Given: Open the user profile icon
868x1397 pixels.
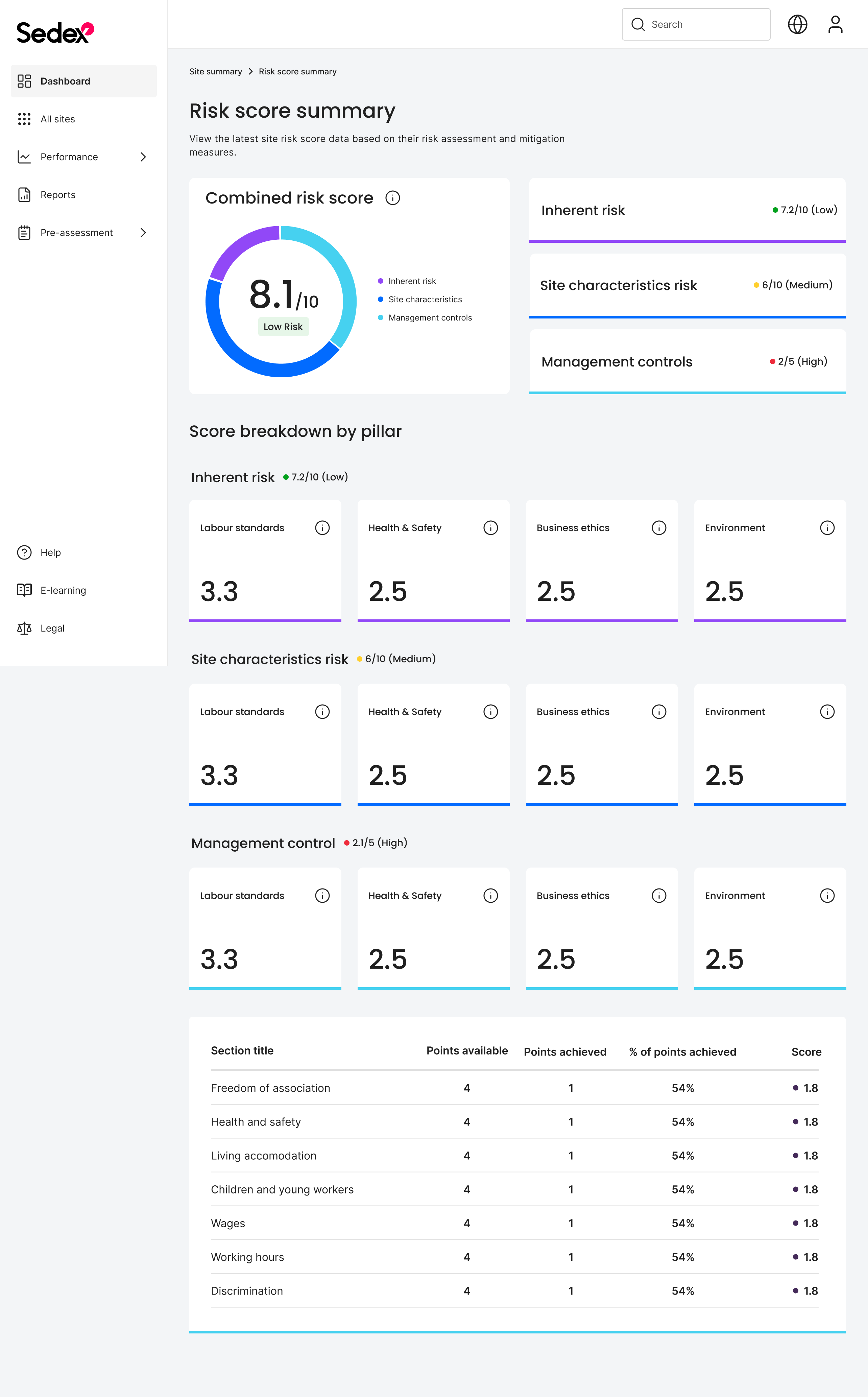Looking at the screenshot, I should coord(835,24).
